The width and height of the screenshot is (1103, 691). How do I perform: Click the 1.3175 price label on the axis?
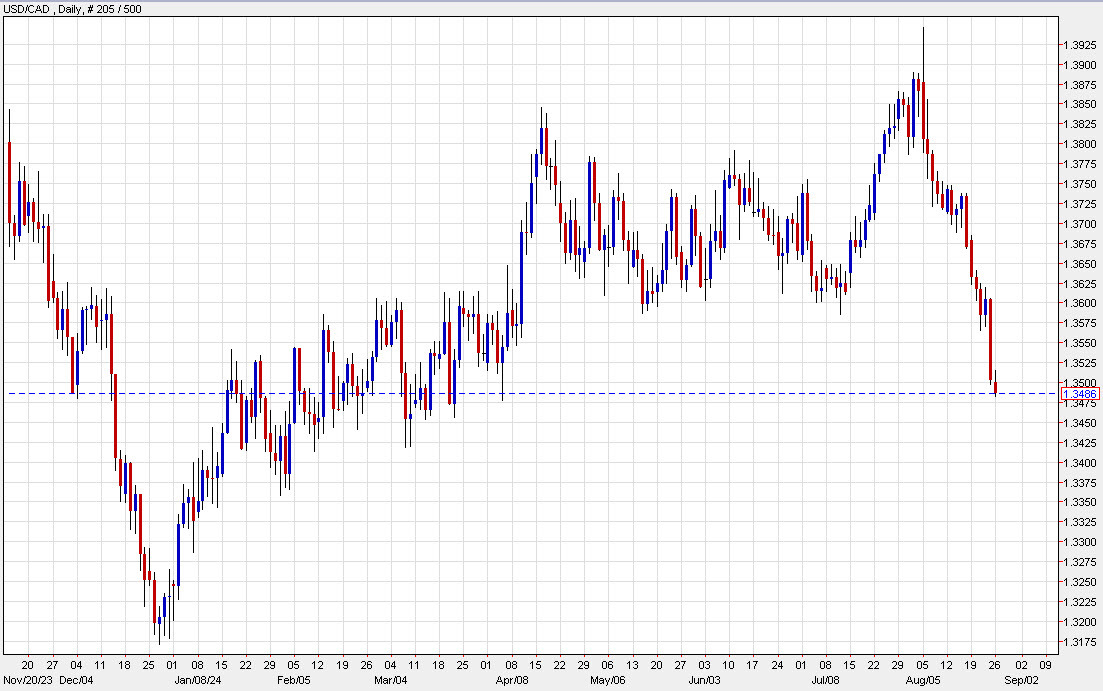(1078, 641)
